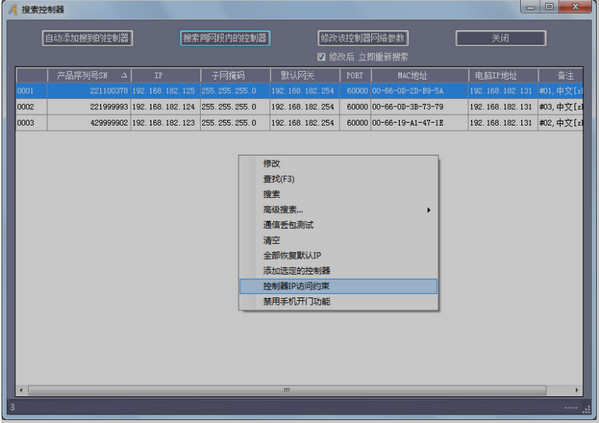599x423 pixels.
Task: Click the app key icon in title bar
Action: (13, 9)
